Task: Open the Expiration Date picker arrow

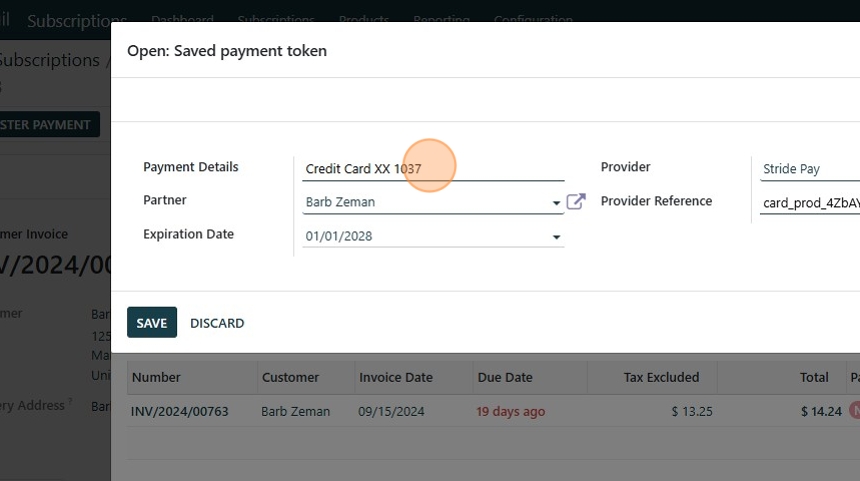Action: [x=556, y=238]
